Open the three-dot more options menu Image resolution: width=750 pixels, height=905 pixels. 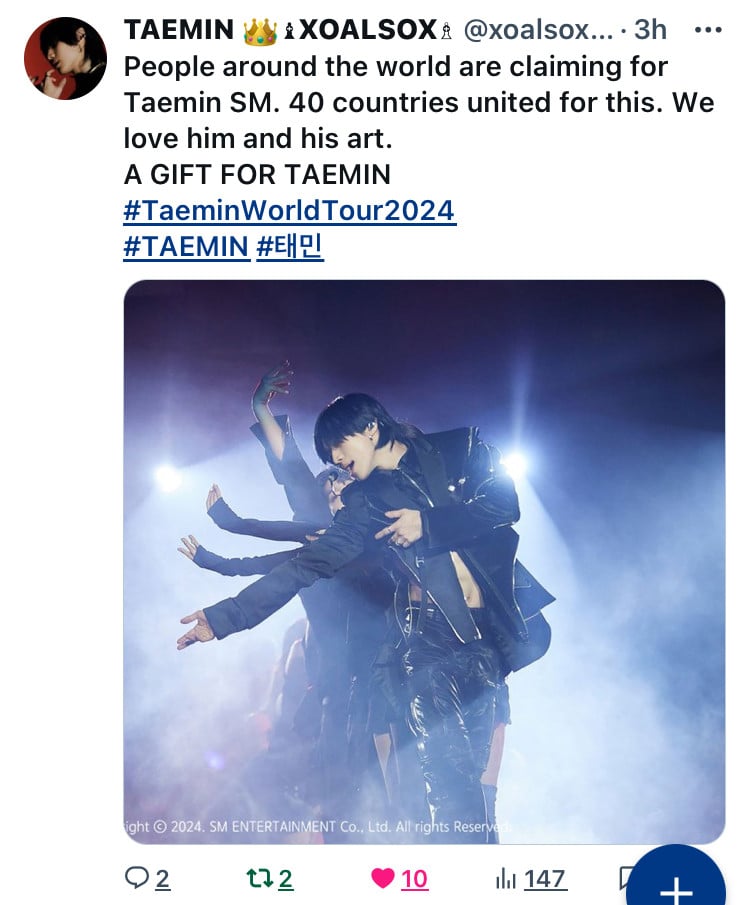(707, 30)
